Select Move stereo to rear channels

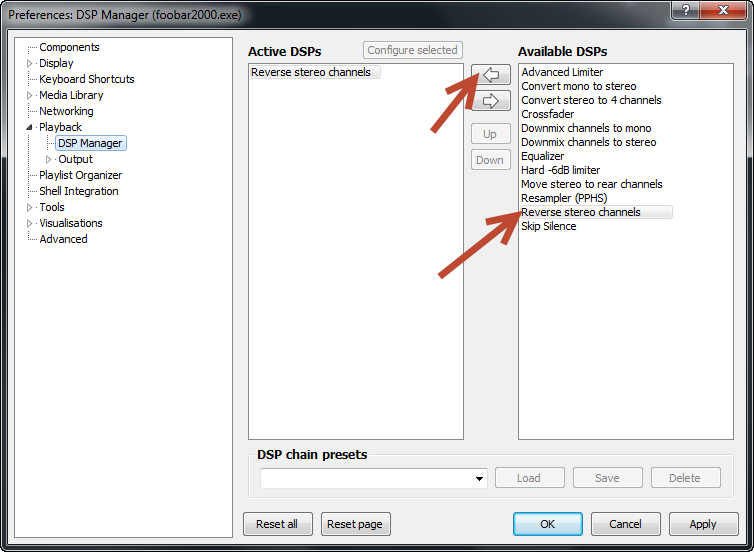point(591,184)
